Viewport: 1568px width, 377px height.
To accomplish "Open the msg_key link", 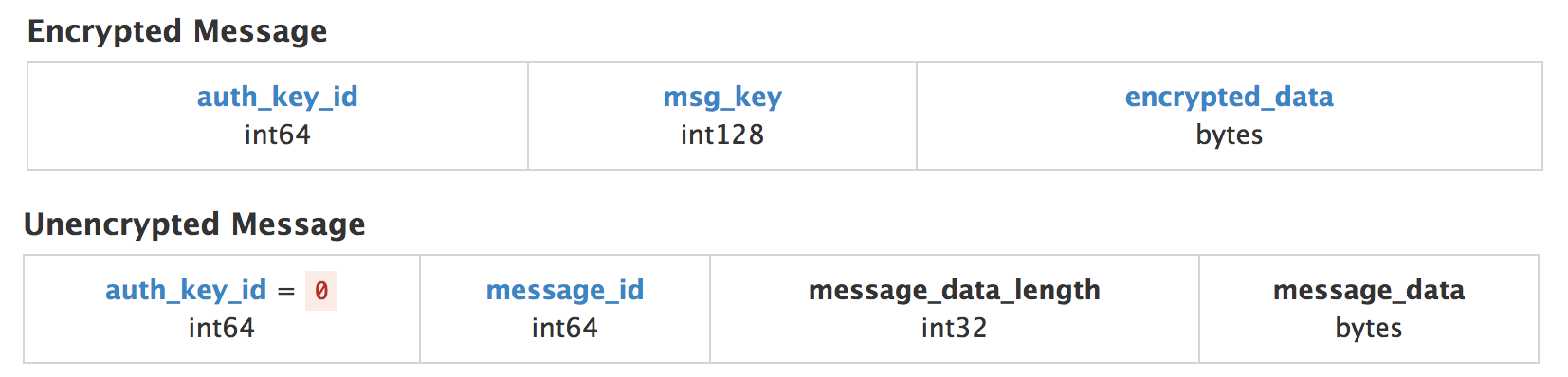I will (722, 98).
